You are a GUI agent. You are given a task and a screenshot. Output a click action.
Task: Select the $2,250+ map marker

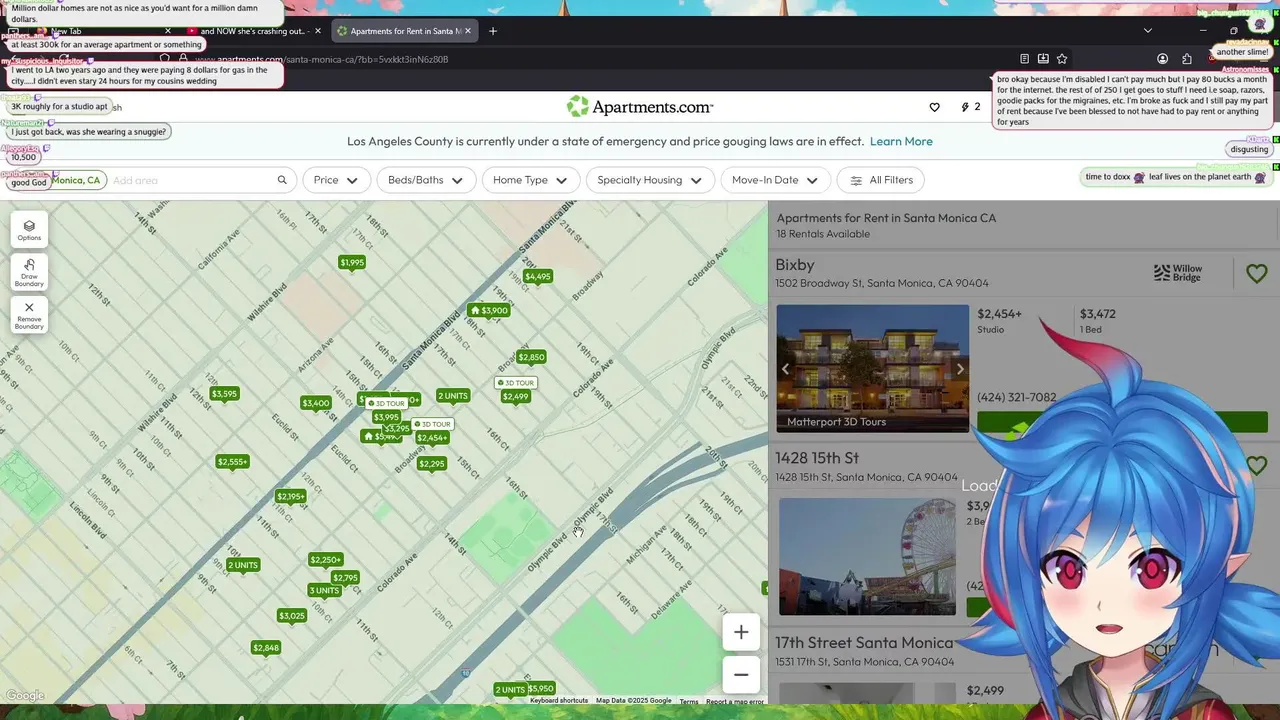(x=326, y=560)
